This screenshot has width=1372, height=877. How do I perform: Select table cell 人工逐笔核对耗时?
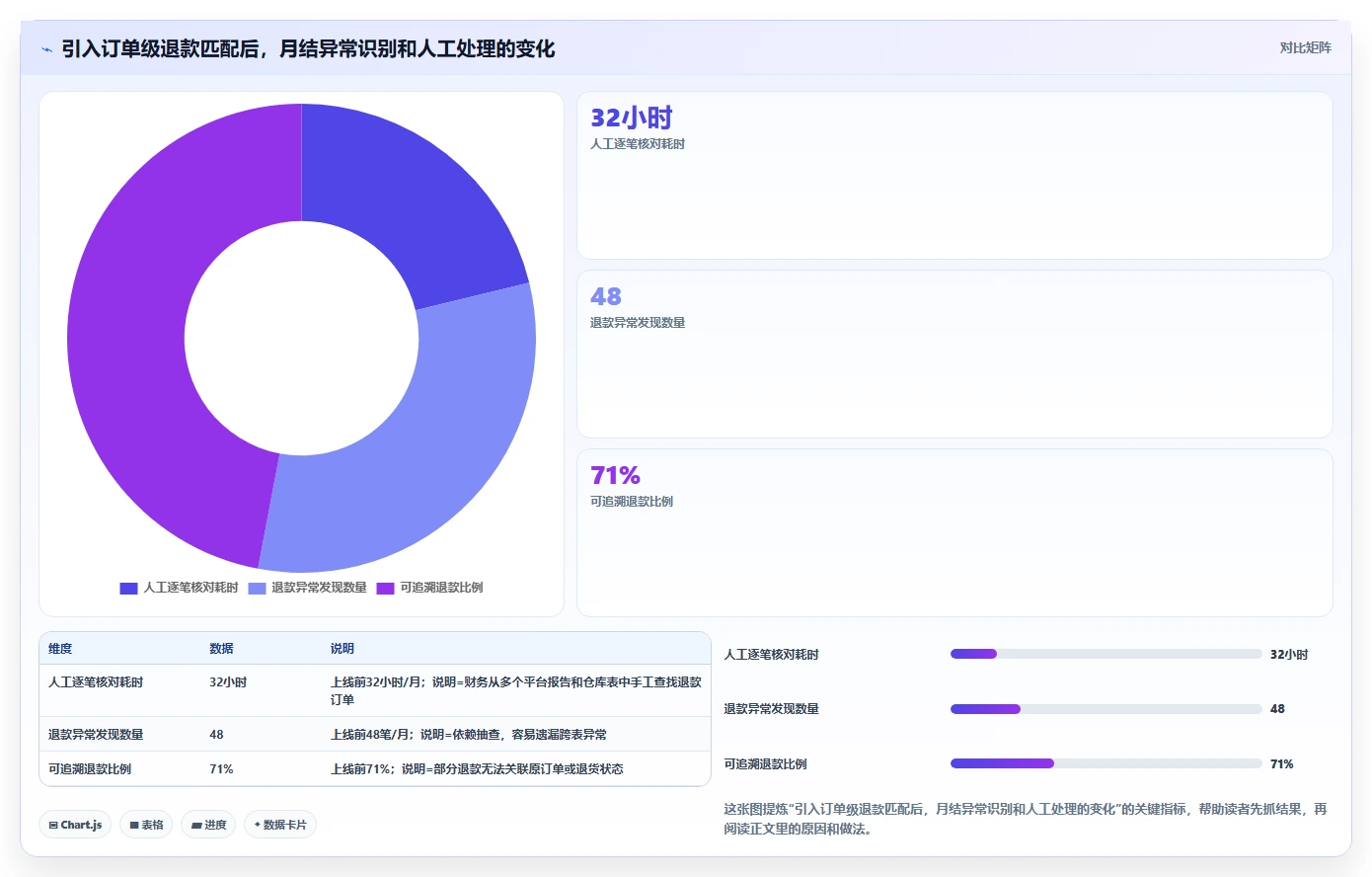[96, 682]
